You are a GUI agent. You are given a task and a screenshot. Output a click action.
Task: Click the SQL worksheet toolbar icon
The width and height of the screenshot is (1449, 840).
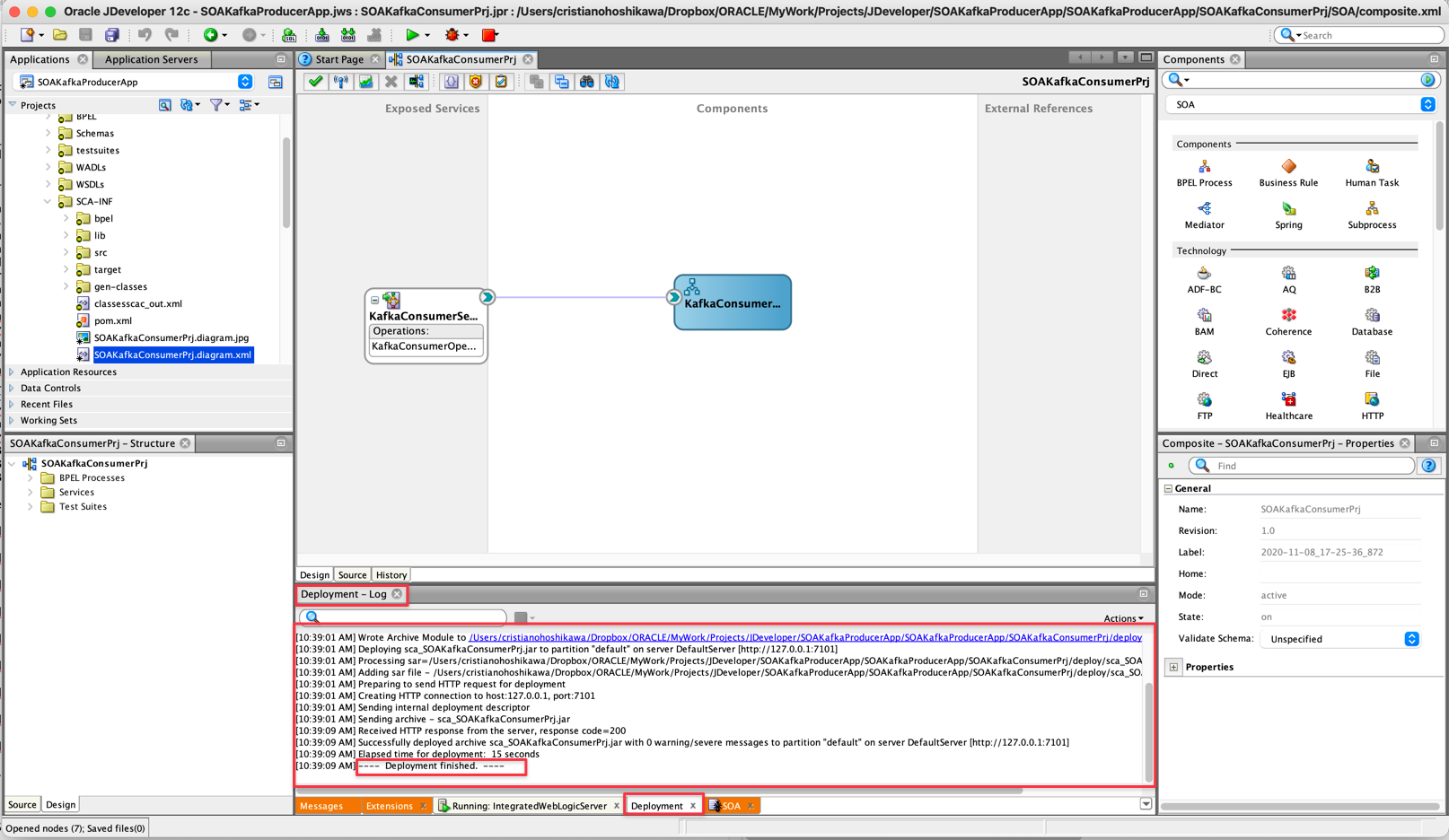coord(289,35)
